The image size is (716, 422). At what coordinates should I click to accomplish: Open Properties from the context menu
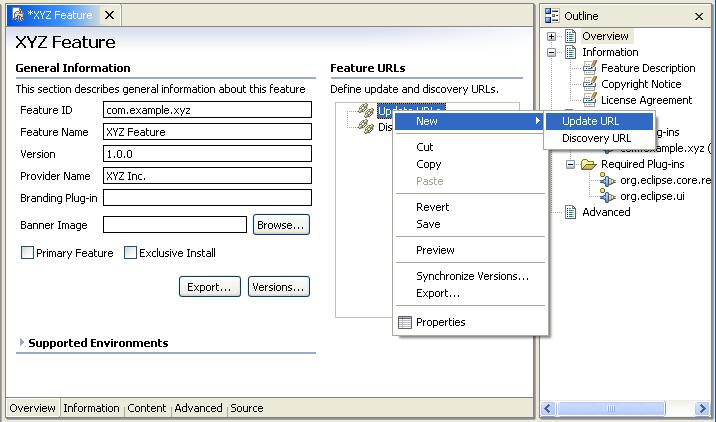coord(470,322)
